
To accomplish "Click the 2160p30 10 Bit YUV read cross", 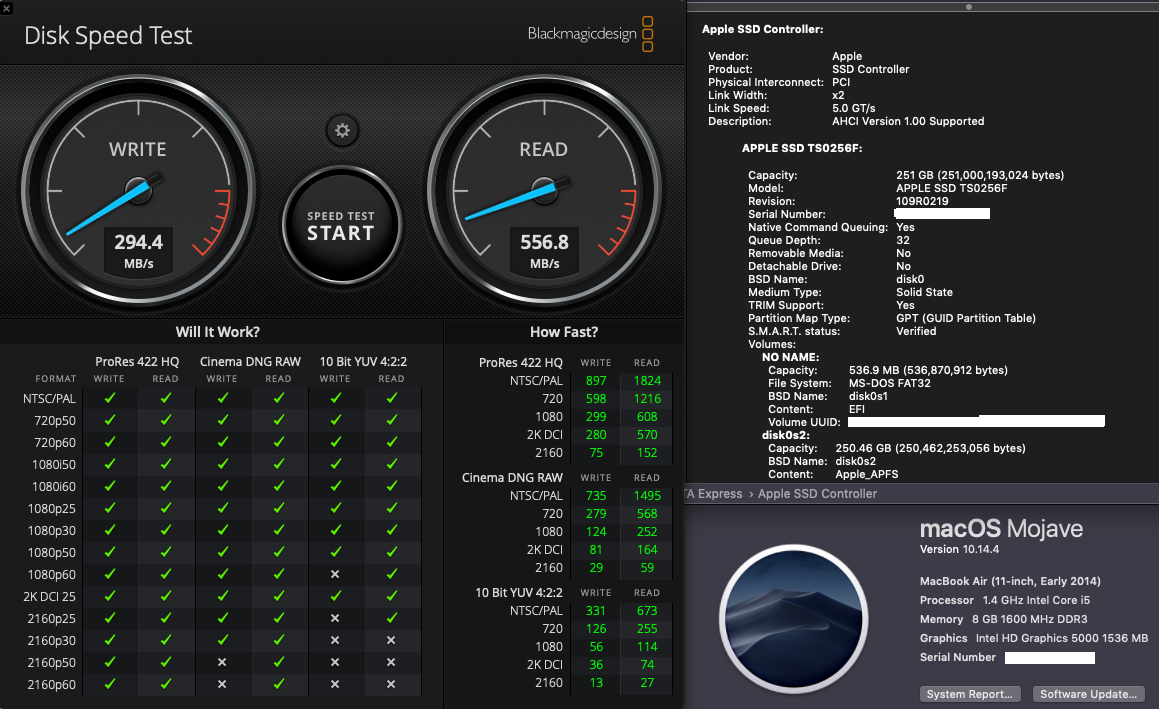I will (x=391, y=640).
